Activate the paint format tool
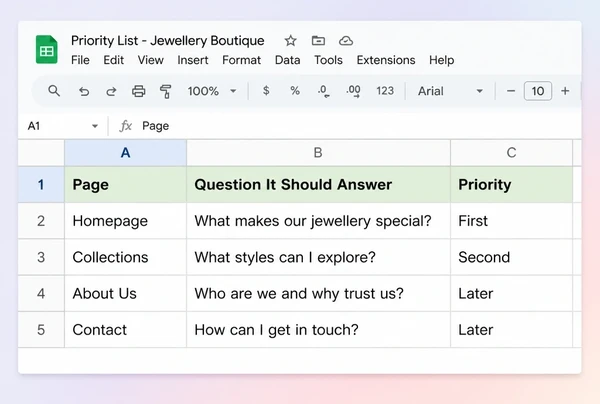Screen dimensions: 600x404 (165, 91)
